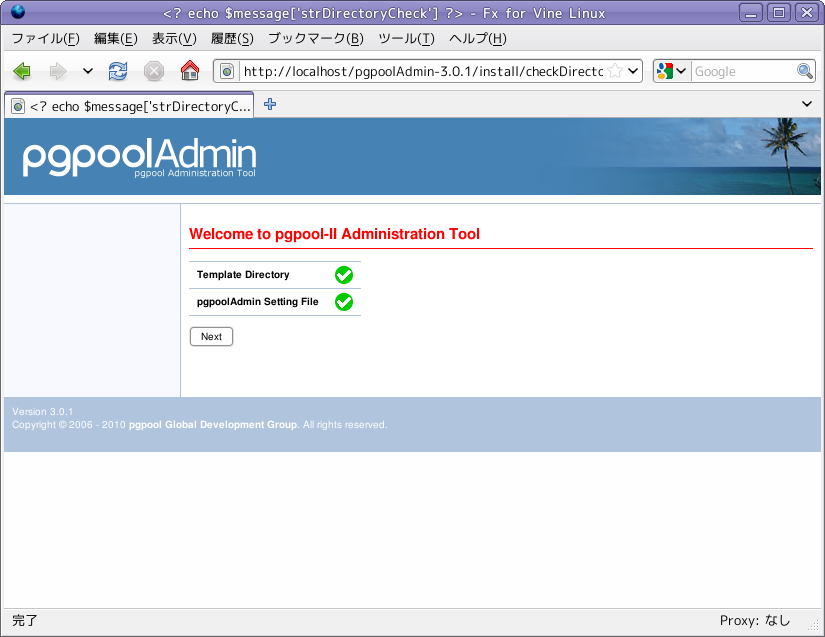The height and width of the screenshot is (637, 825).
Task: Click the search magnifier icon
Action: point(805,71)
